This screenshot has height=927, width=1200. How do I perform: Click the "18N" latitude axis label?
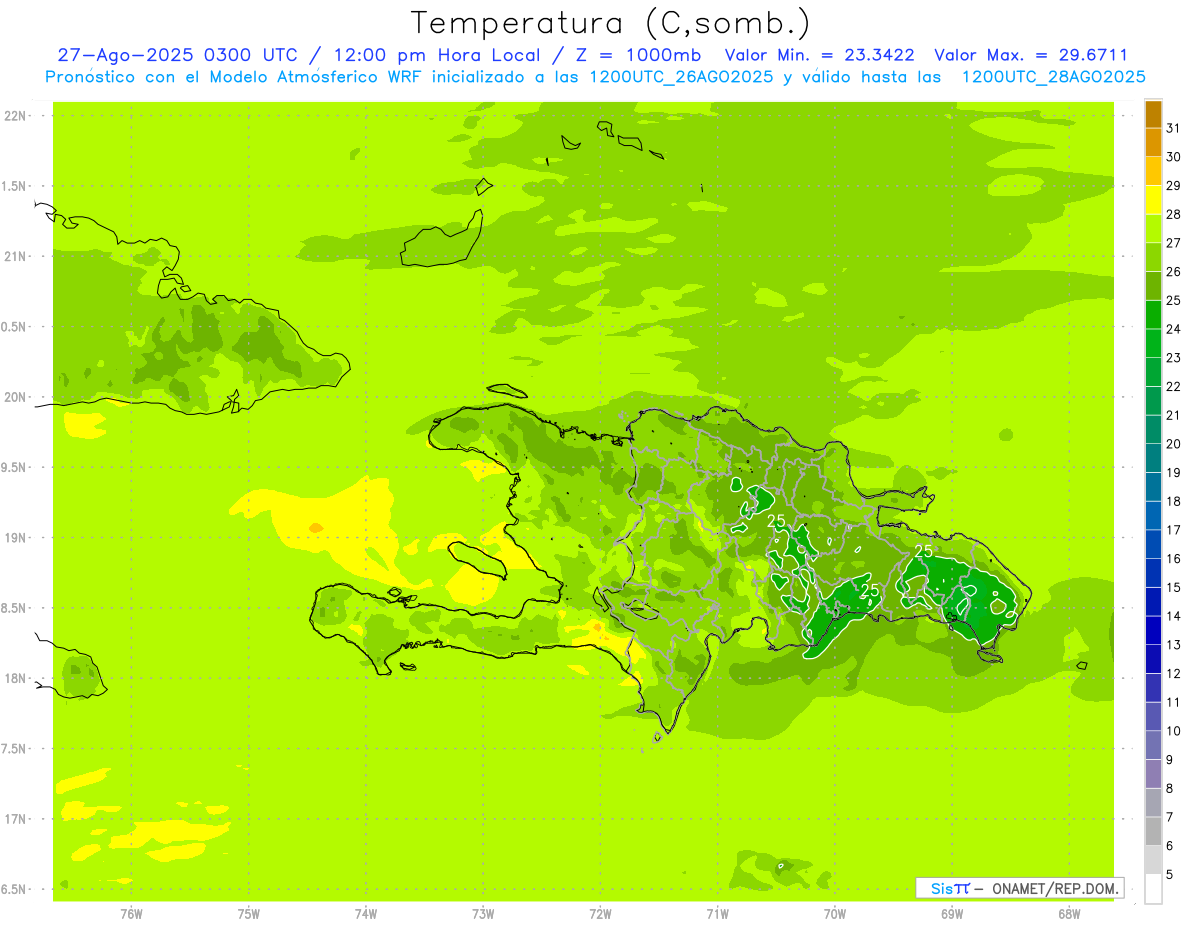(x=16, y=679)
